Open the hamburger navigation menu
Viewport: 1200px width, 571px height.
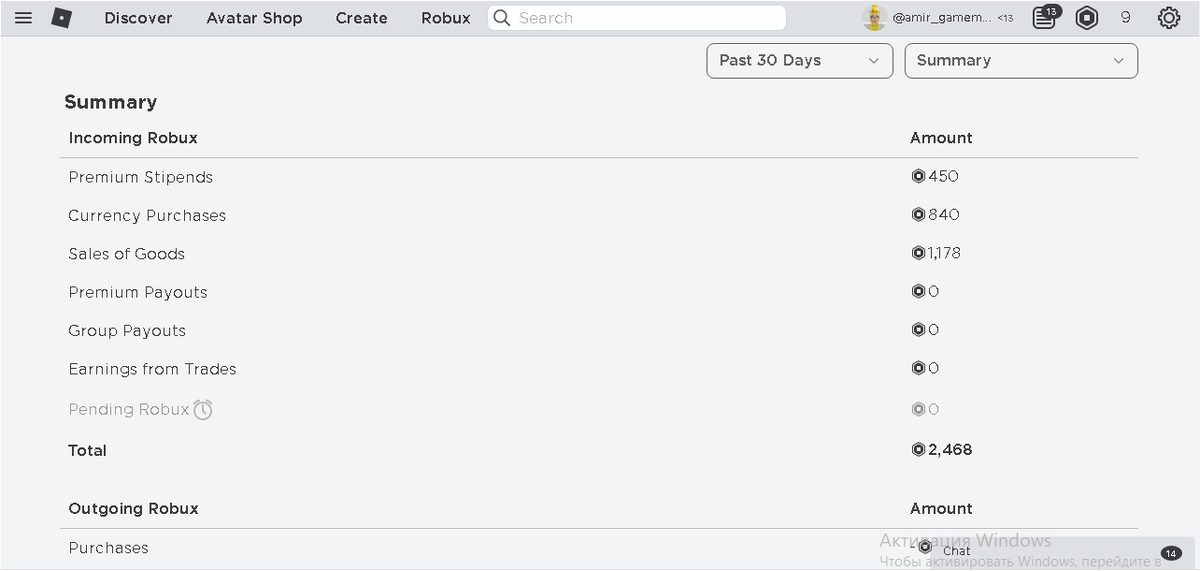coord(23,18)
